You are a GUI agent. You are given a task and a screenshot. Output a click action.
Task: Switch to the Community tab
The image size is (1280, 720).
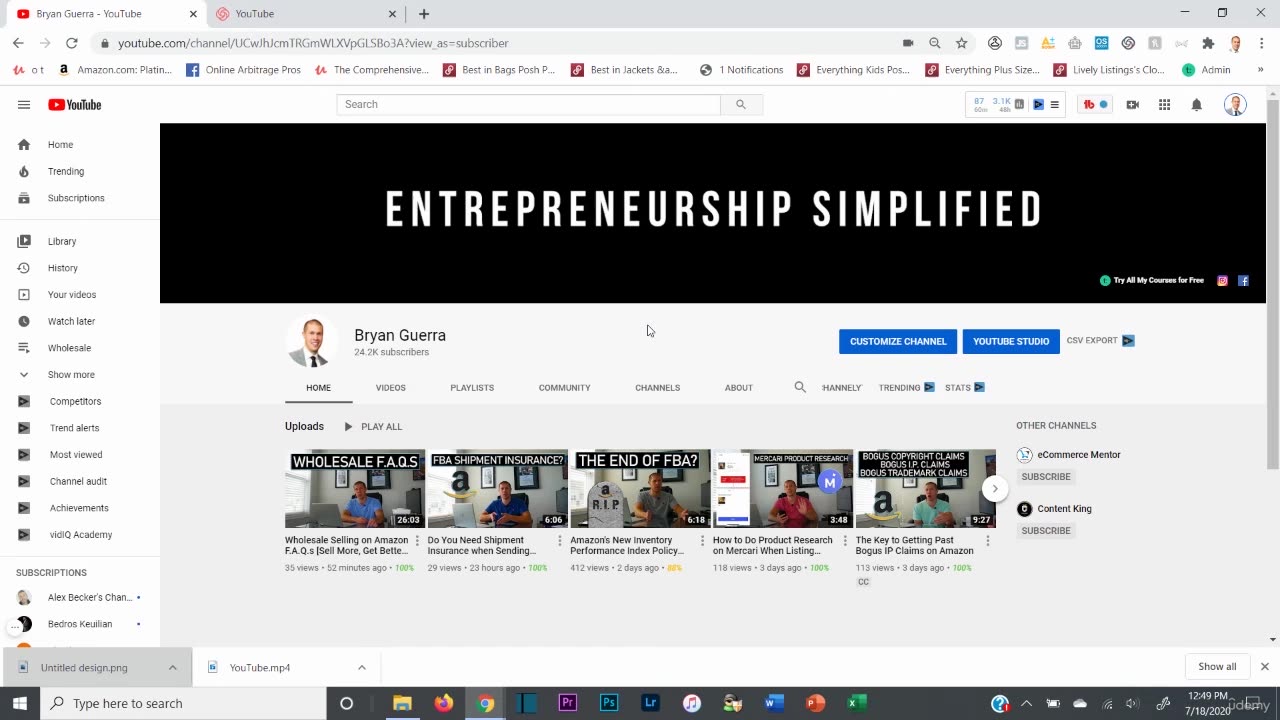point(564,388)
